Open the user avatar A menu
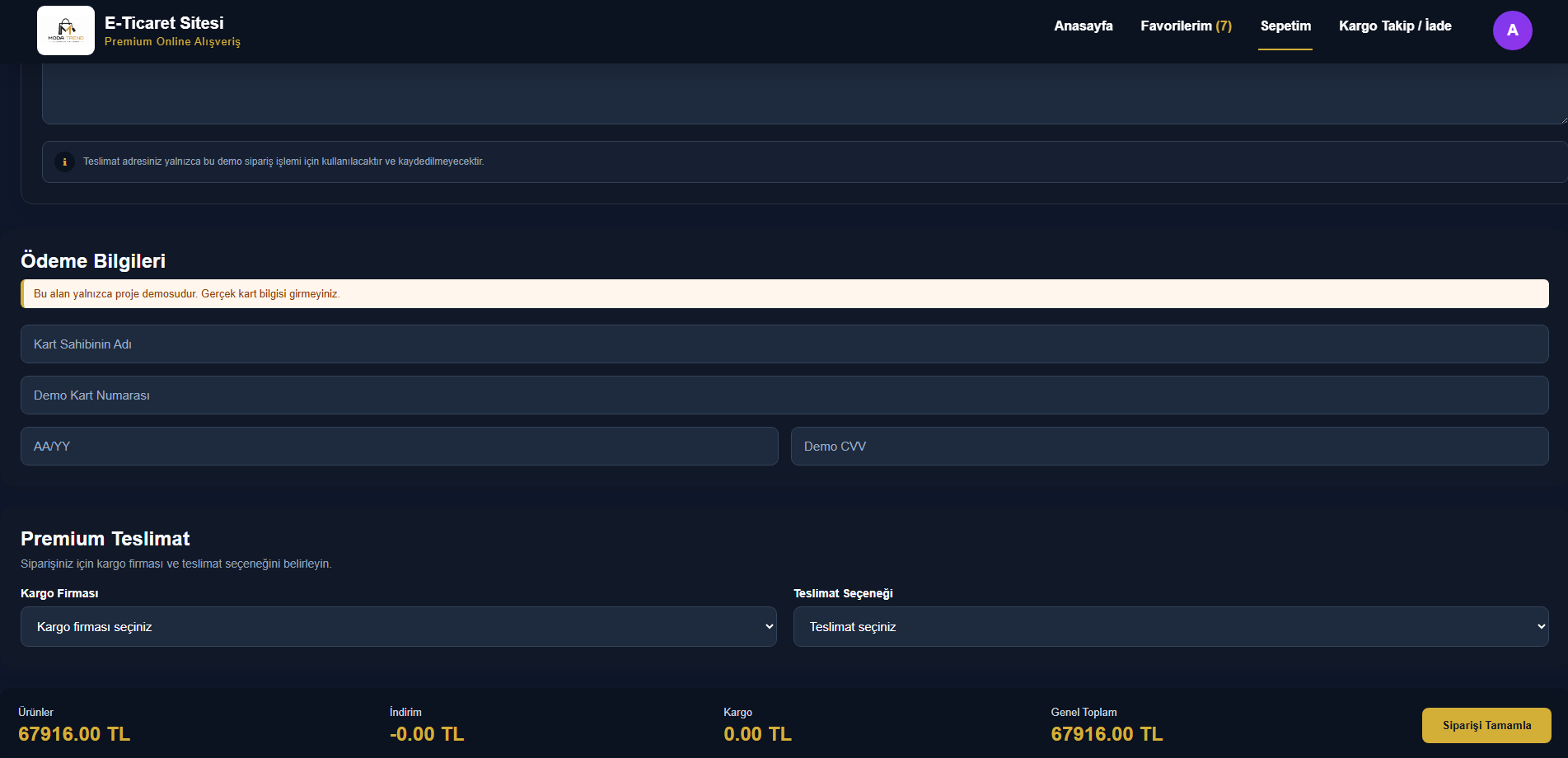Screen dimensions: 1568x758 click(x=1512, y=30)
